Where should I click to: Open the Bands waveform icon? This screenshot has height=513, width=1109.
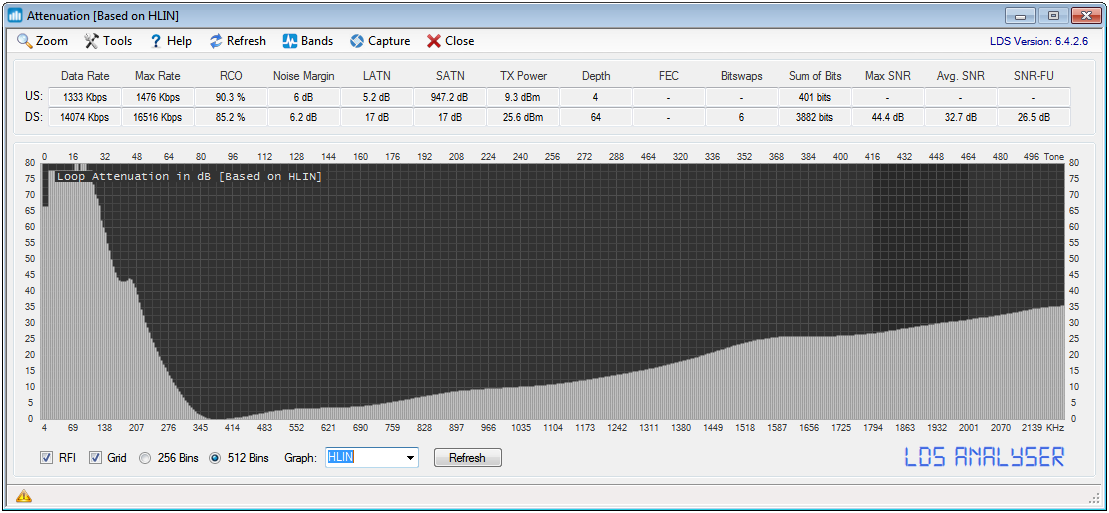pos(290,41)
